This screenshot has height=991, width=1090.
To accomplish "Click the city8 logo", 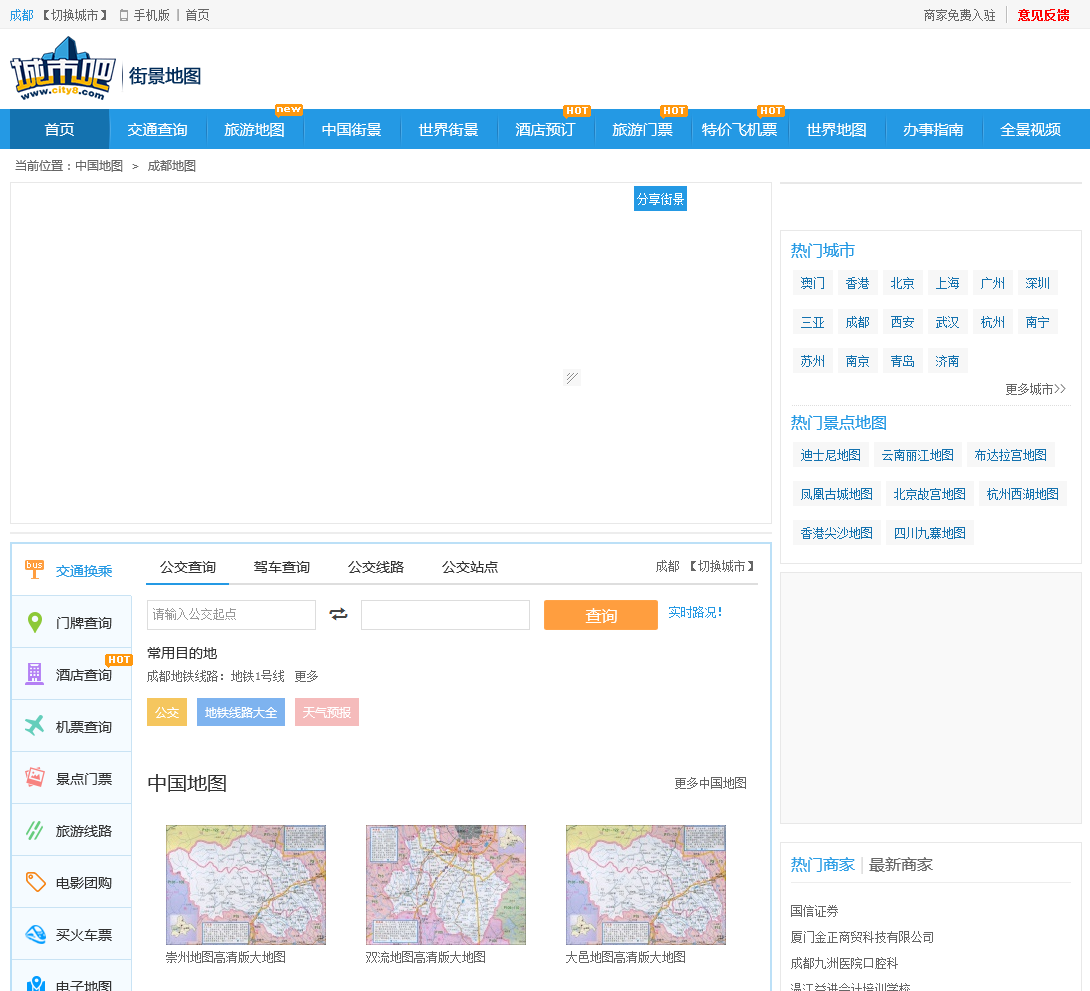I will [x=63, y=69].
